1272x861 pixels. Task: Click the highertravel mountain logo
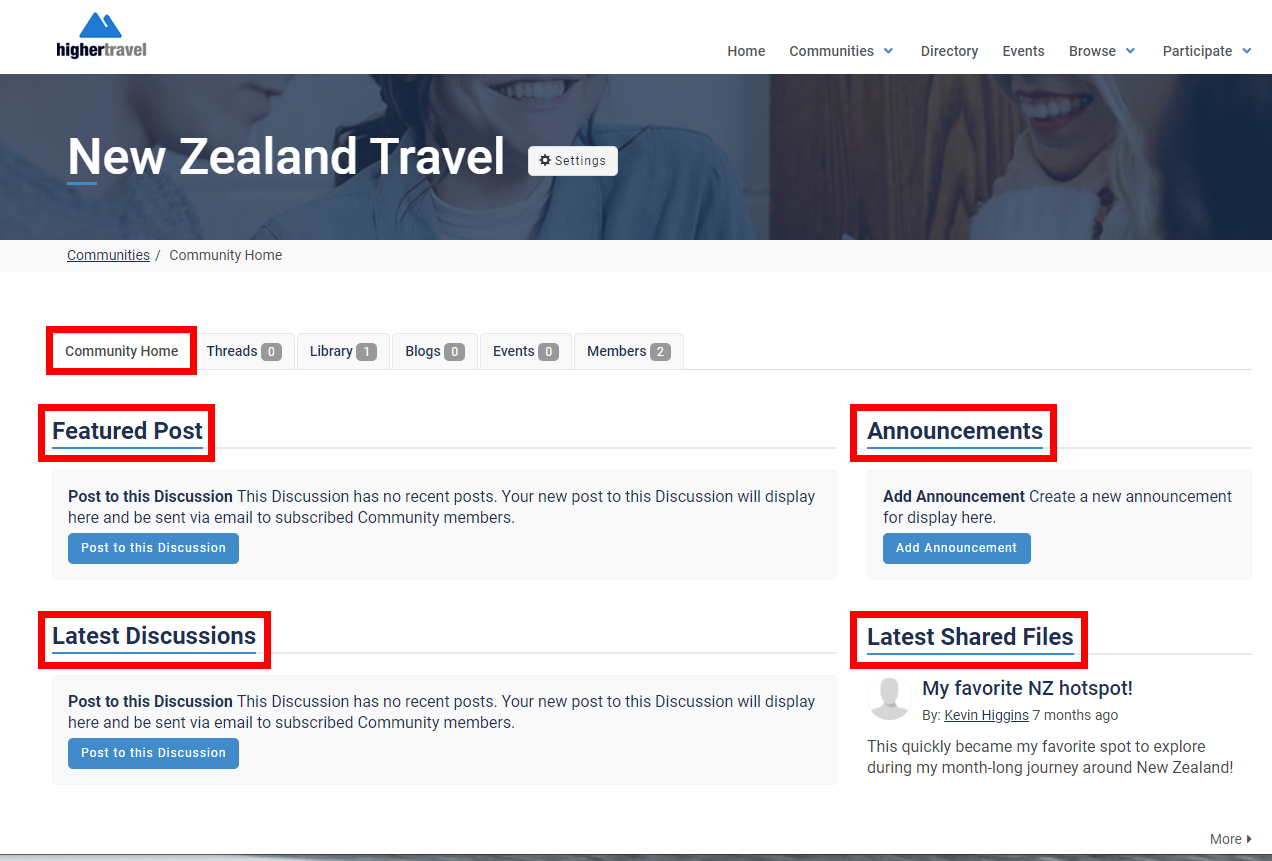coord(101,35)
